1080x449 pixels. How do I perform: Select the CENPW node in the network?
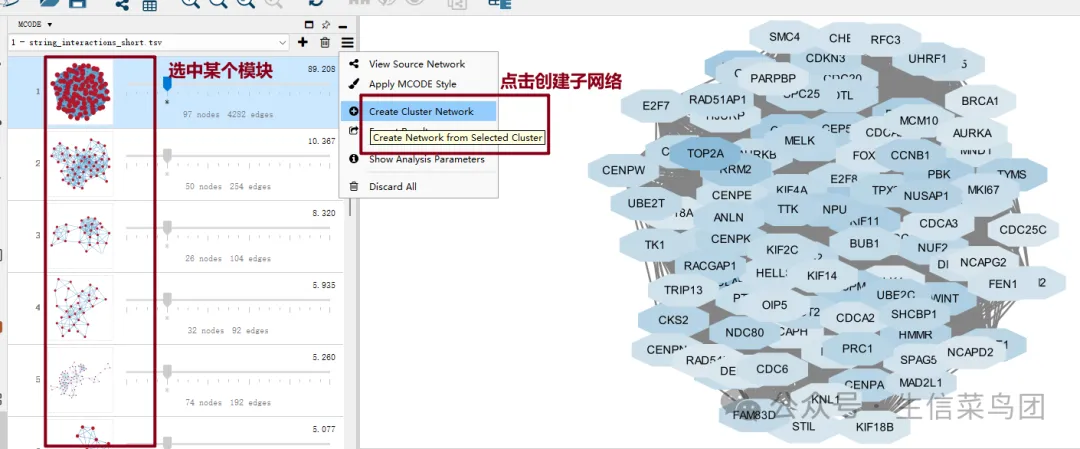(x=624, y=170)
